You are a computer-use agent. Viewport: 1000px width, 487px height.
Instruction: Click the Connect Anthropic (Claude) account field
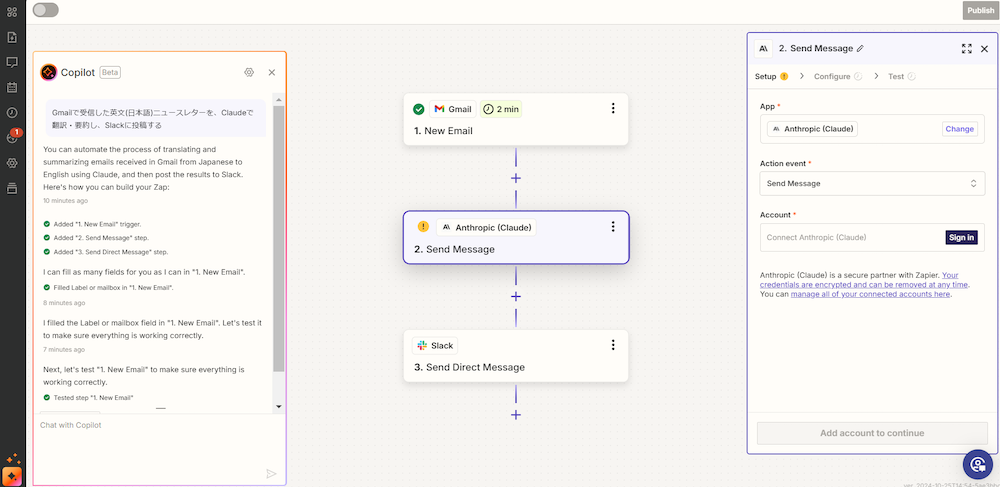[x=872, y=238]
